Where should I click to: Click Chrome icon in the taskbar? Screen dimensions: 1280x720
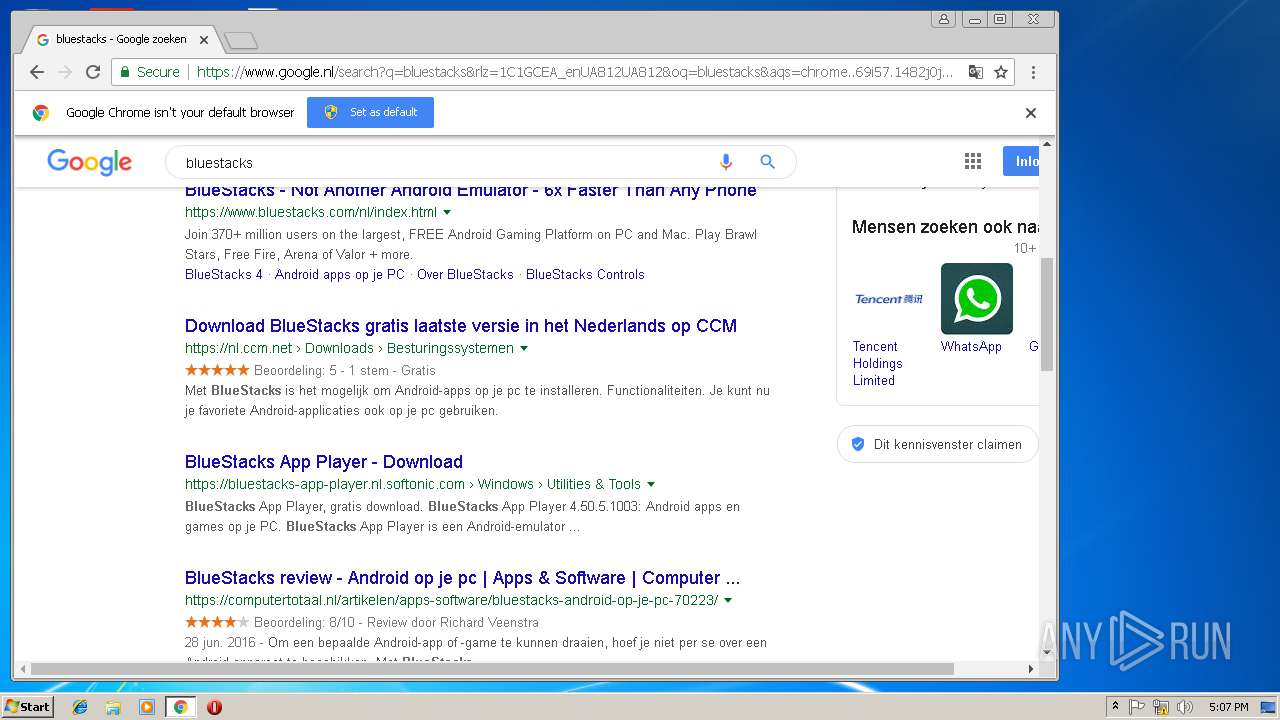[180, 707]
